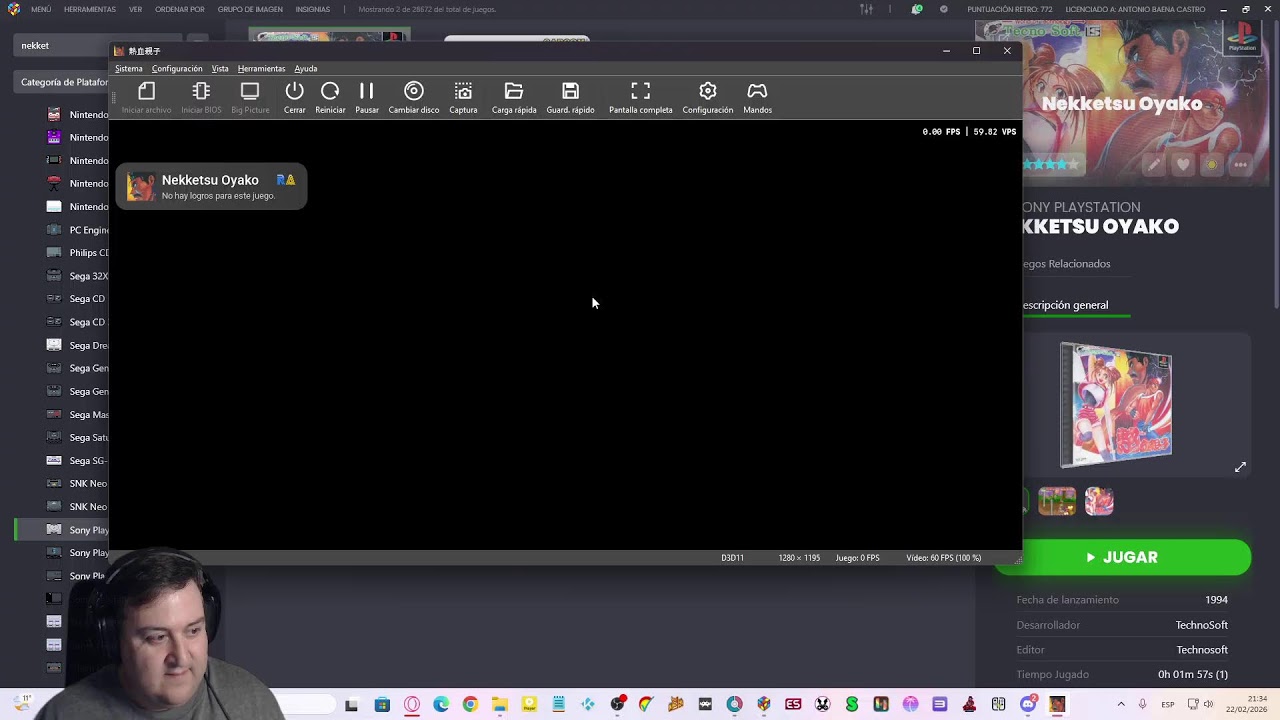Select the Philips CD platform in the sidebar

point(78,253)
